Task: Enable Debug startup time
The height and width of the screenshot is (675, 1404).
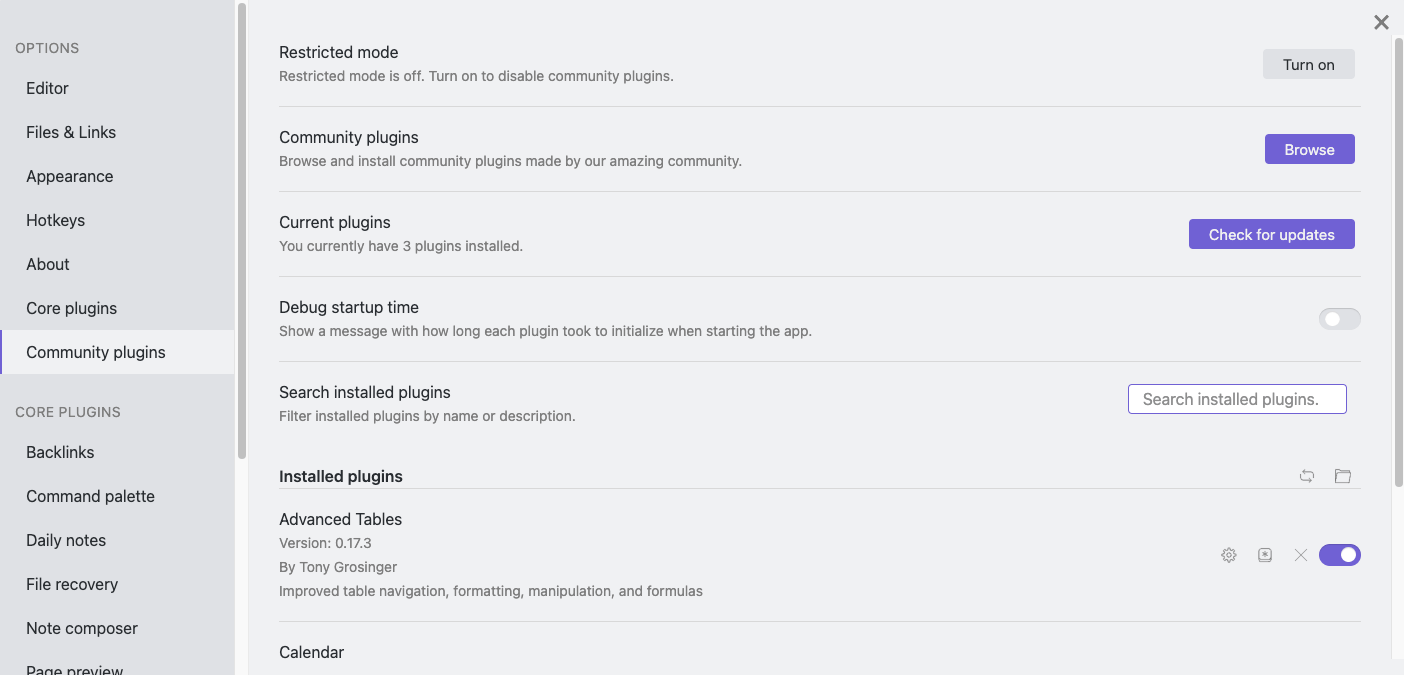Action: 1340,318
